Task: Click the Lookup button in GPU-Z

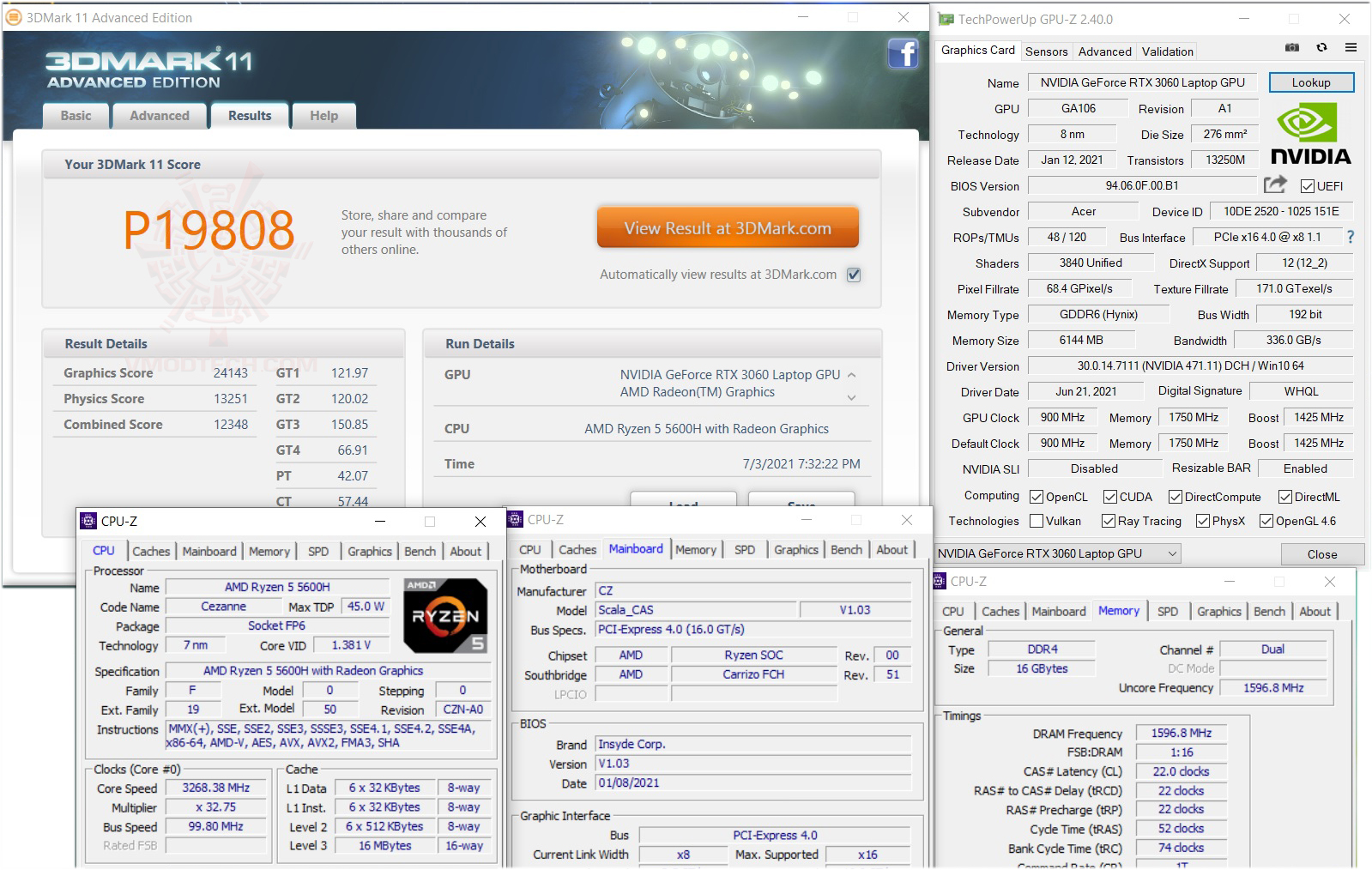Action: 1311,82
